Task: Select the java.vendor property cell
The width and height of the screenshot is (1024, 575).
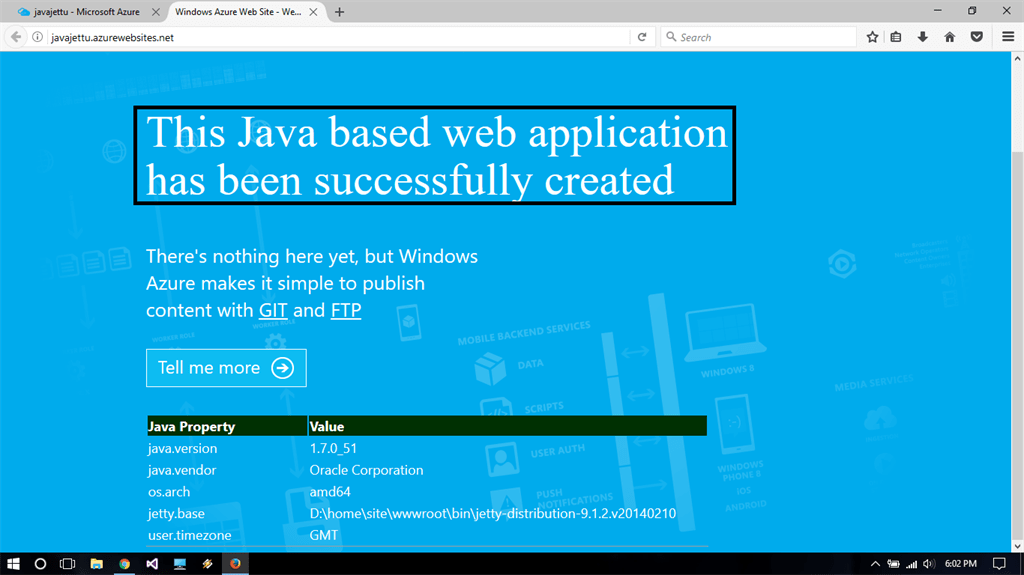Action: pos(182,470)
